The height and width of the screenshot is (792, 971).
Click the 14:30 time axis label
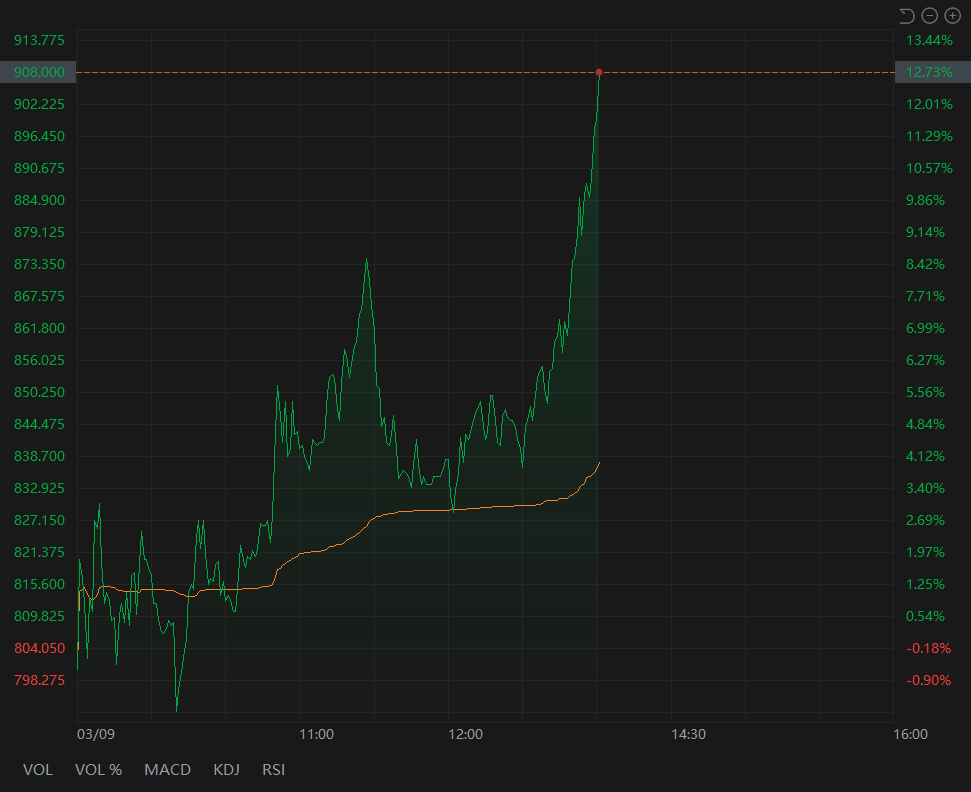(x=688, y=734)
